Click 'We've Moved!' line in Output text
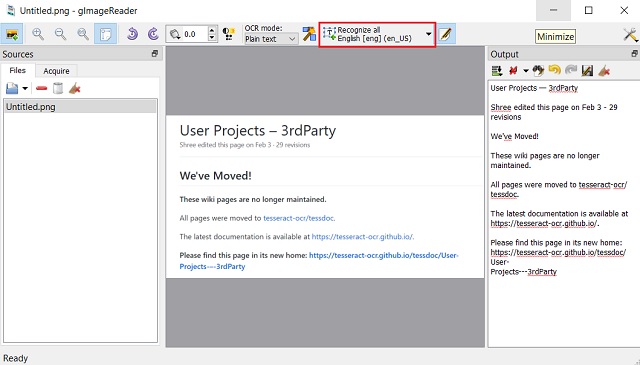 point(514,136)
